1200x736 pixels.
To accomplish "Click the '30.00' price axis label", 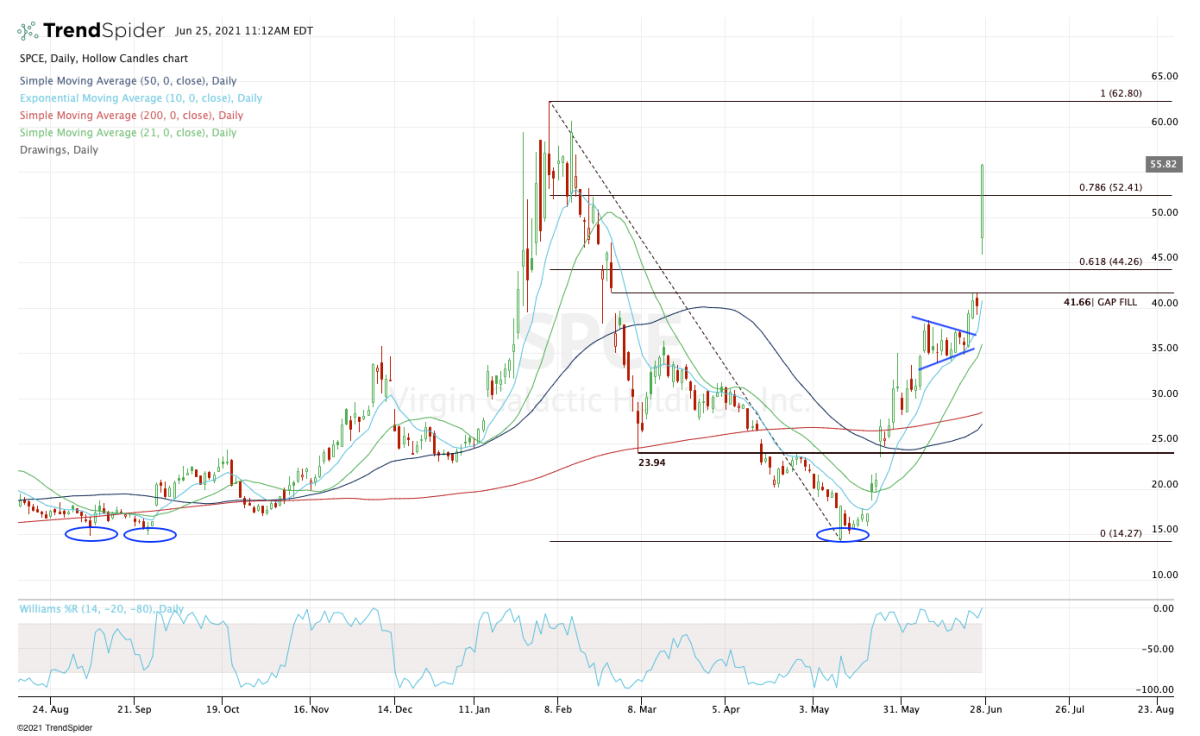I will coord(1163,393).
